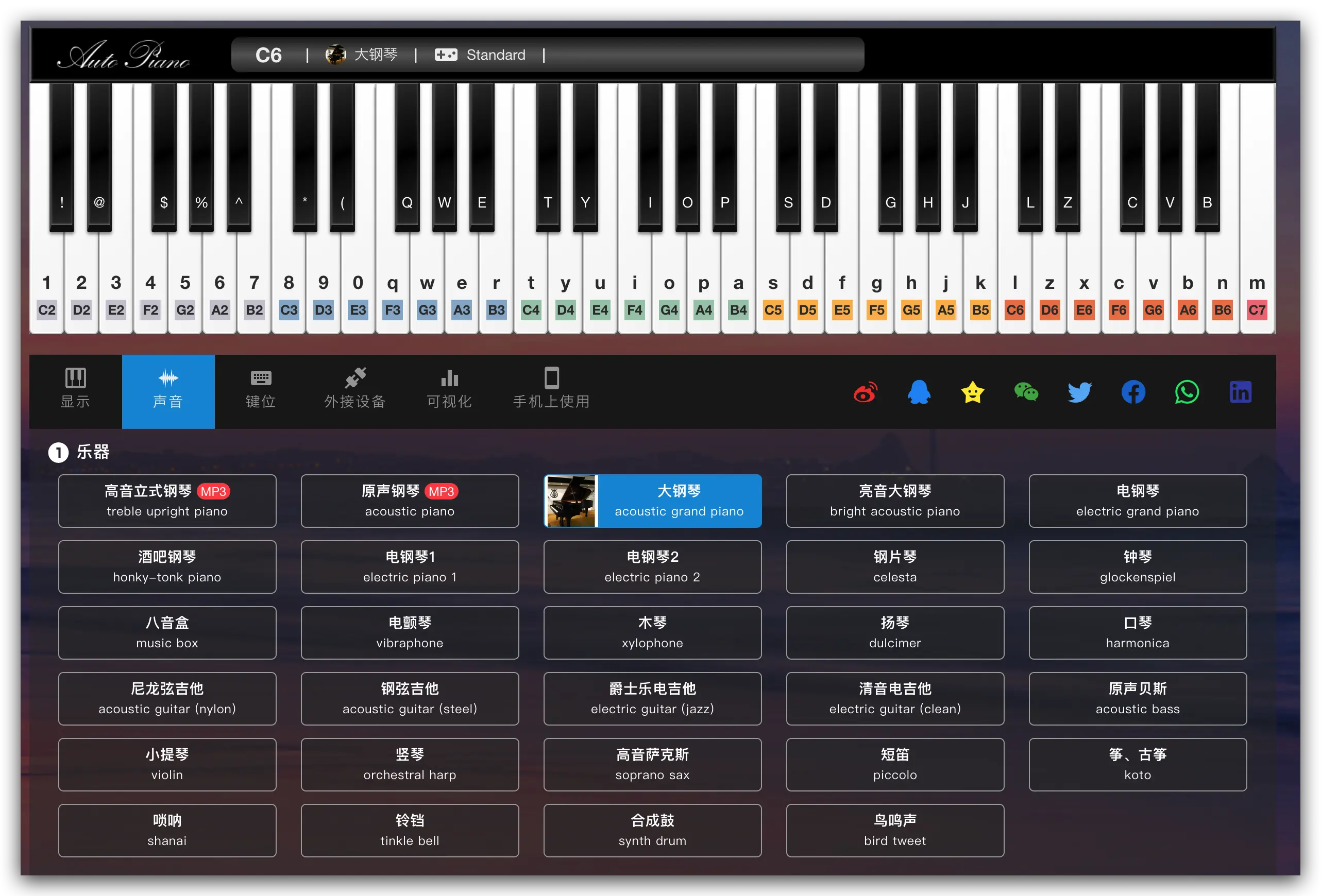Select the bird tweet instrument
1321x896 pixels.
[895, 830]
